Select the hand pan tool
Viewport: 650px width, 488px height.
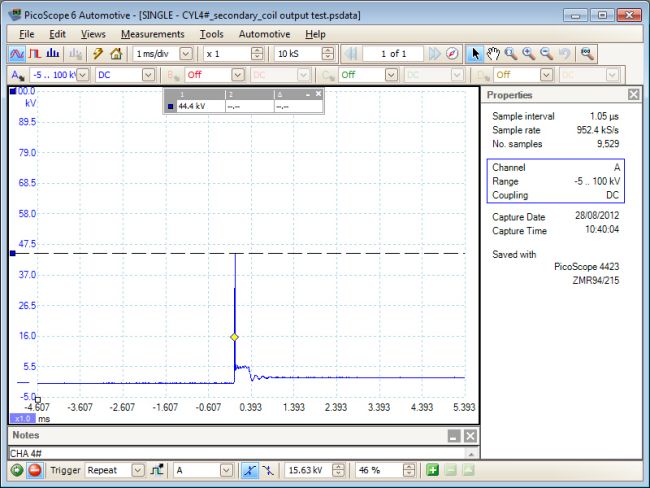pyautogui.click(x=493, y=54)
